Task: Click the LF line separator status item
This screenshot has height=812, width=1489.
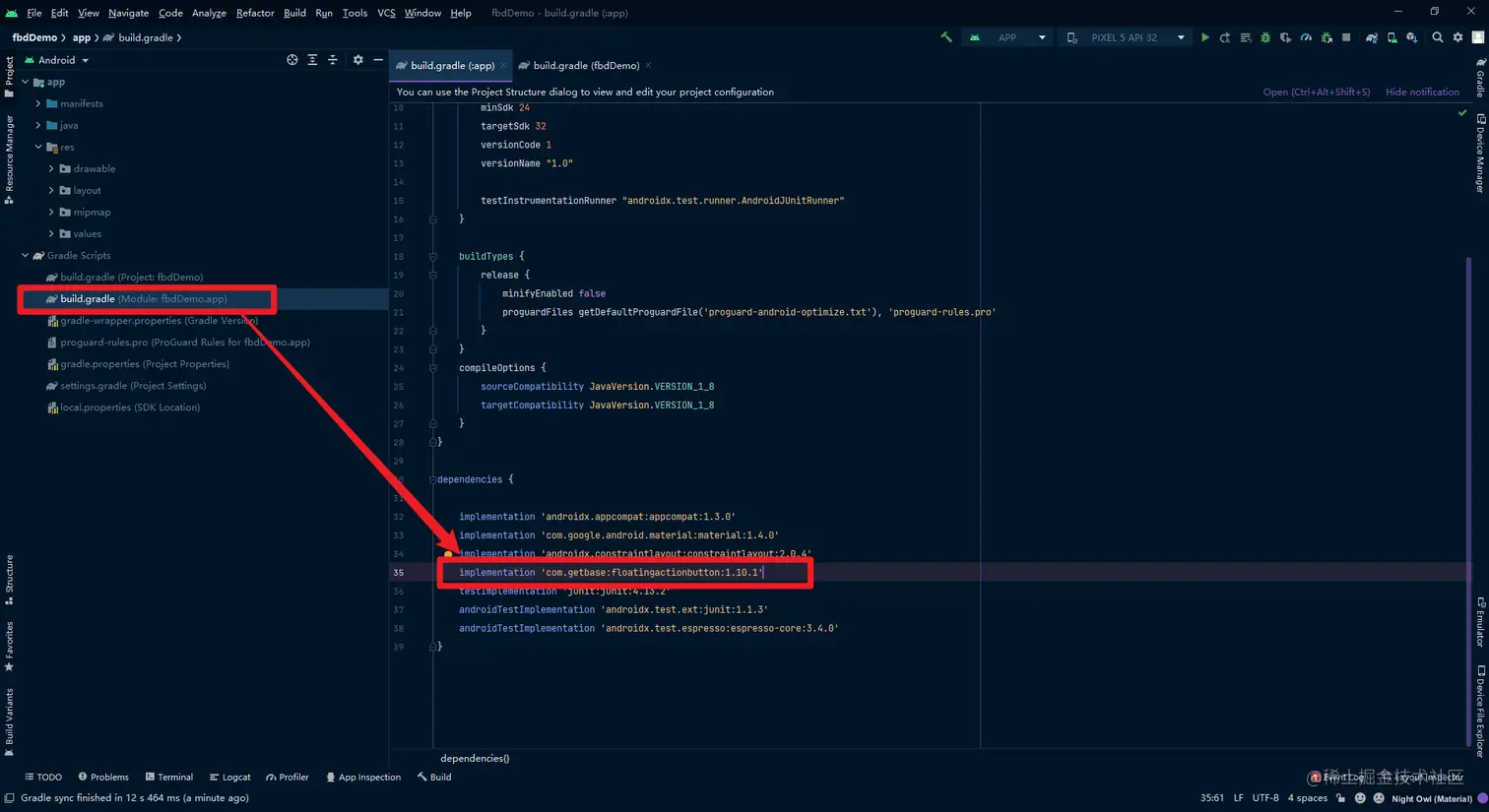Action: point(1238,798)
